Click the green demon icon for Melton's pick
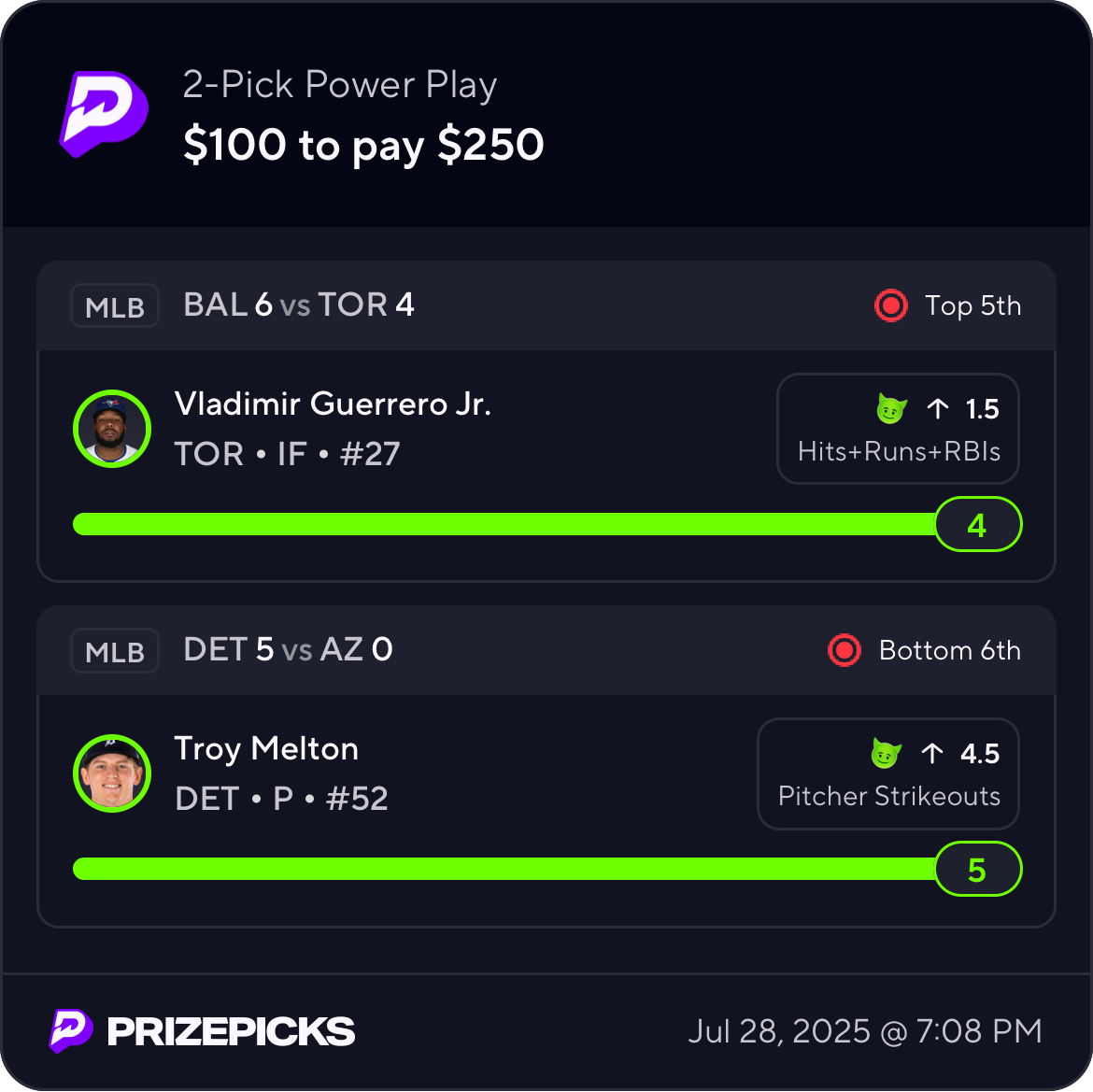 886,753
